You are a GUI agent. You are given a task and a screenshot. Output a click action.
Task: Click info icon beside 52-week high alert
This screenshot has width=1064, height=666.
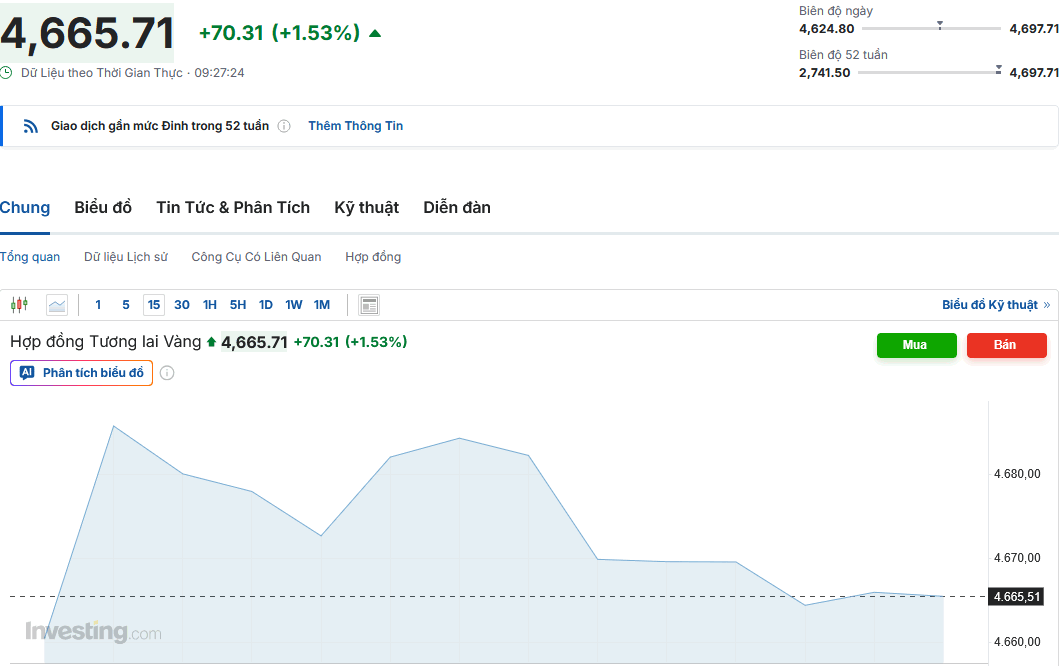pyautogui.click(x=284, y=126)
